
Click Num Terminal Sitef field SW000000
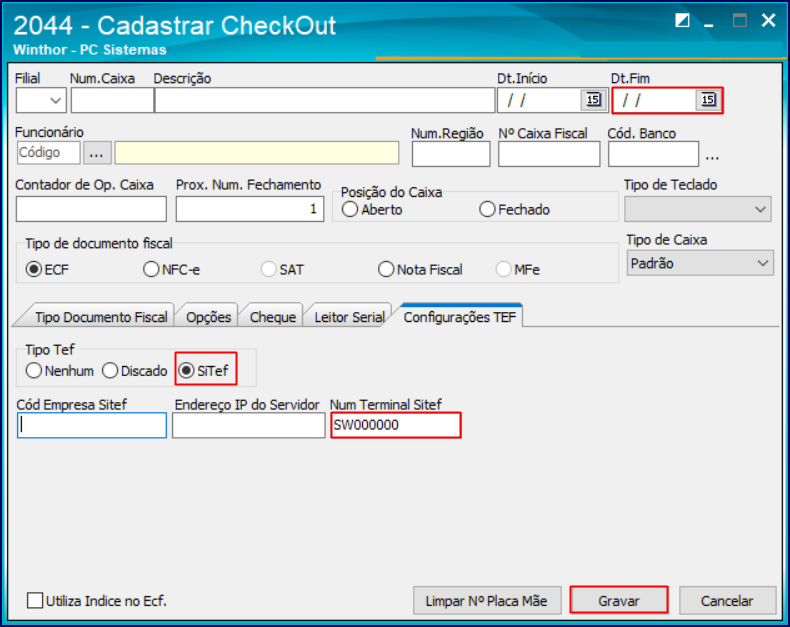[x=396, y=425]
